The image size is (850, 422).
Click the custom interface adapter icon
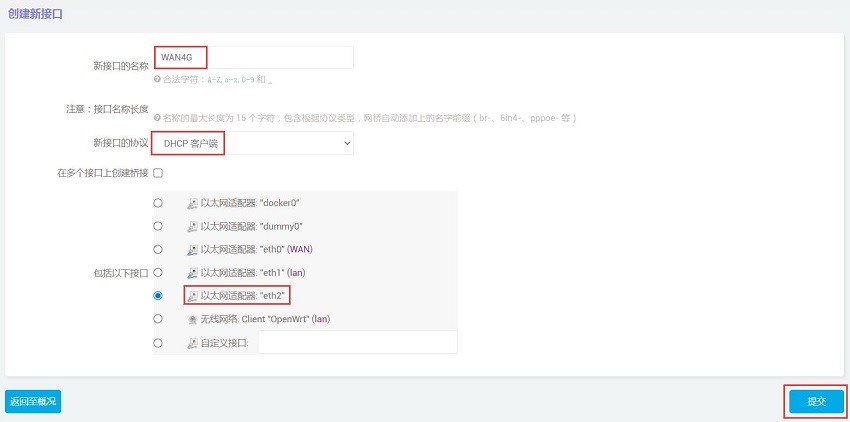192,343
